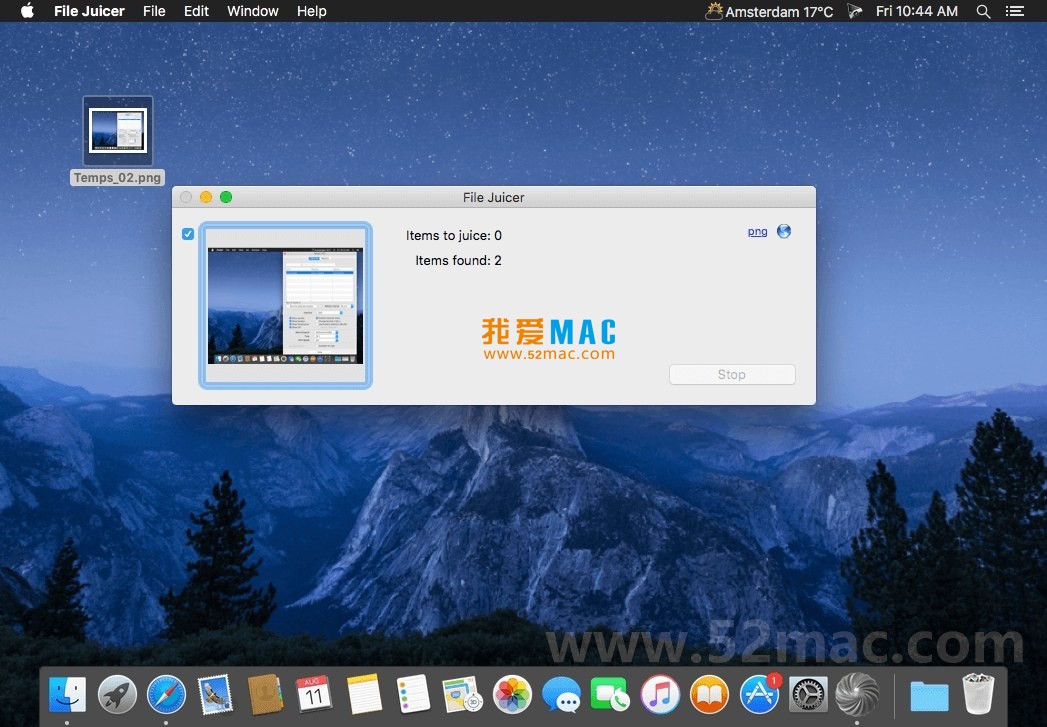Image resolution: width=1047 pixels, height=727 pixels.
Task: Open System Preferences gear in the Dock
Action: click(x=808, y=694)
